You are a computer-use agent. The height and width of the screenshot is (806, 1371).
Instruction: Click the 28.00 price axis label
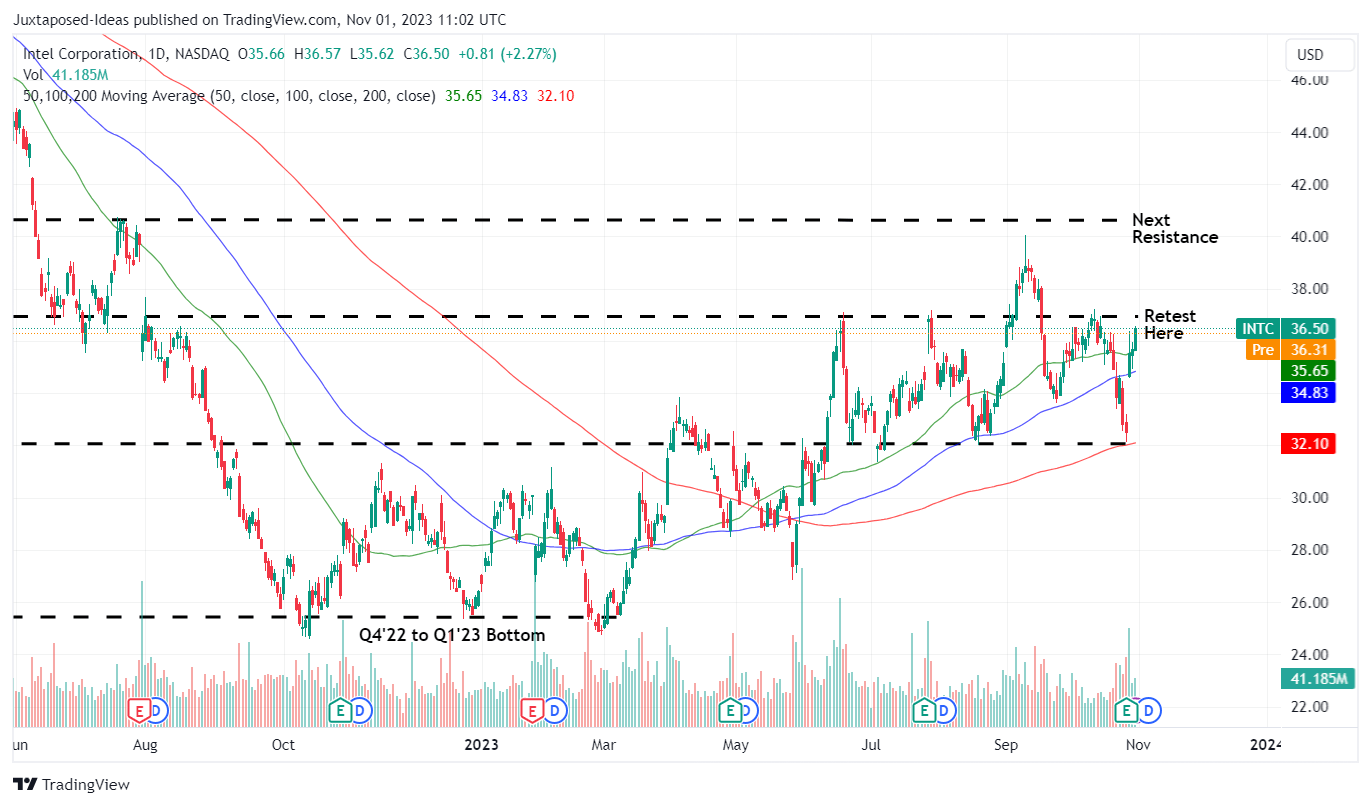tap(1308, 550)
